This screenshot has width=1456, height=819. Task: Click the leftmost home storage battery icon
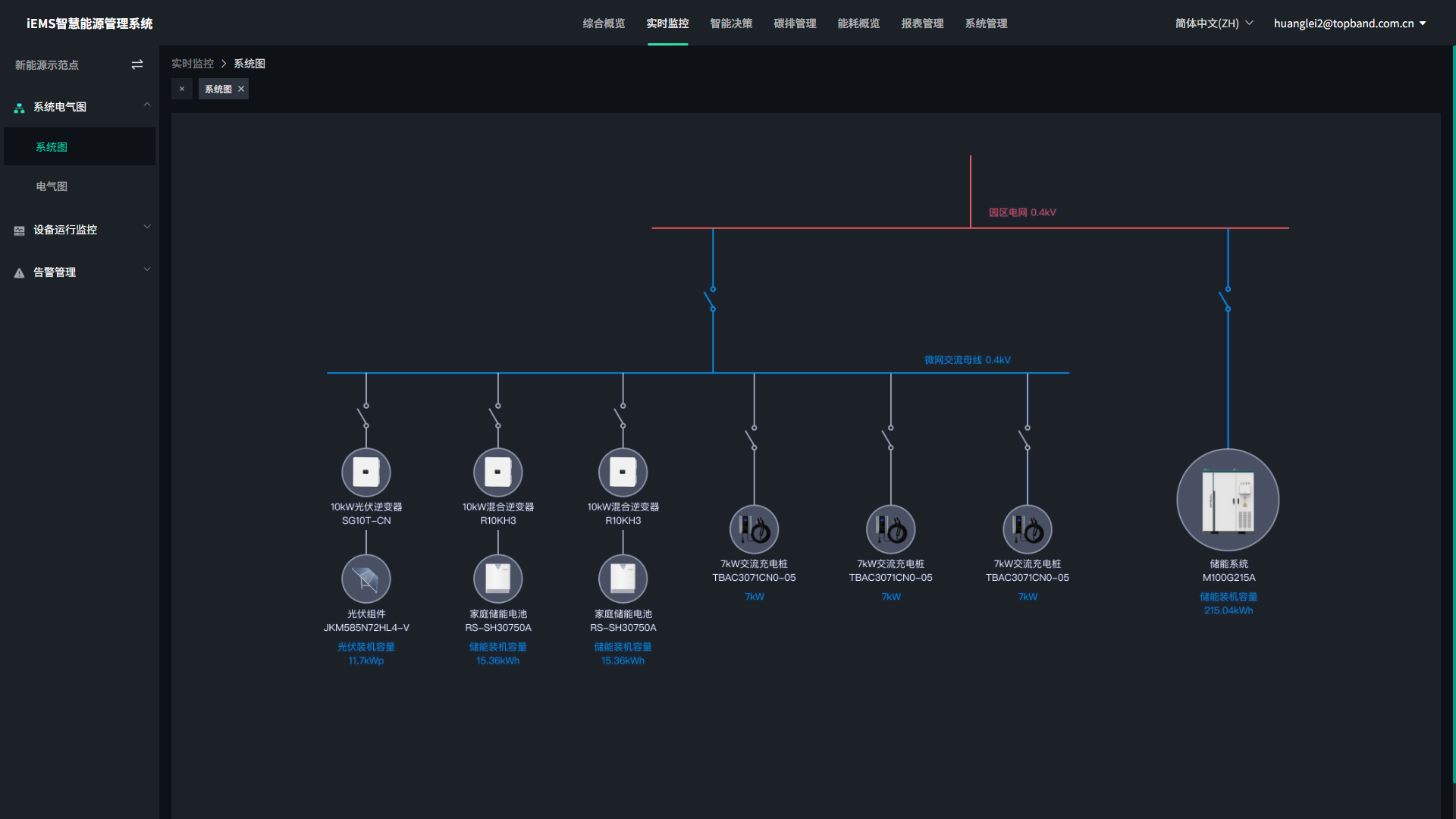click(498, 579)
